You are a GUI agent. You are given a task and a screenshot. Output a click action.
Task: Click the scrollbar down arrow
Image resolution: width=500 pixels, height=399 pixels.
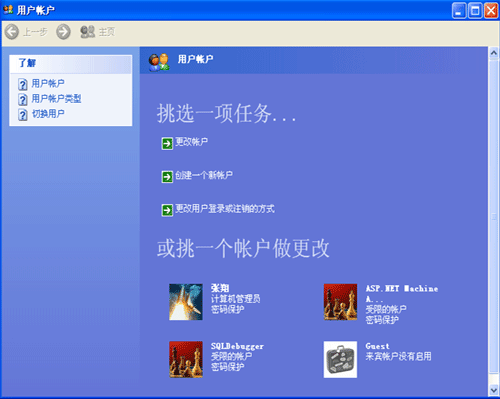[x=494, y=390]
